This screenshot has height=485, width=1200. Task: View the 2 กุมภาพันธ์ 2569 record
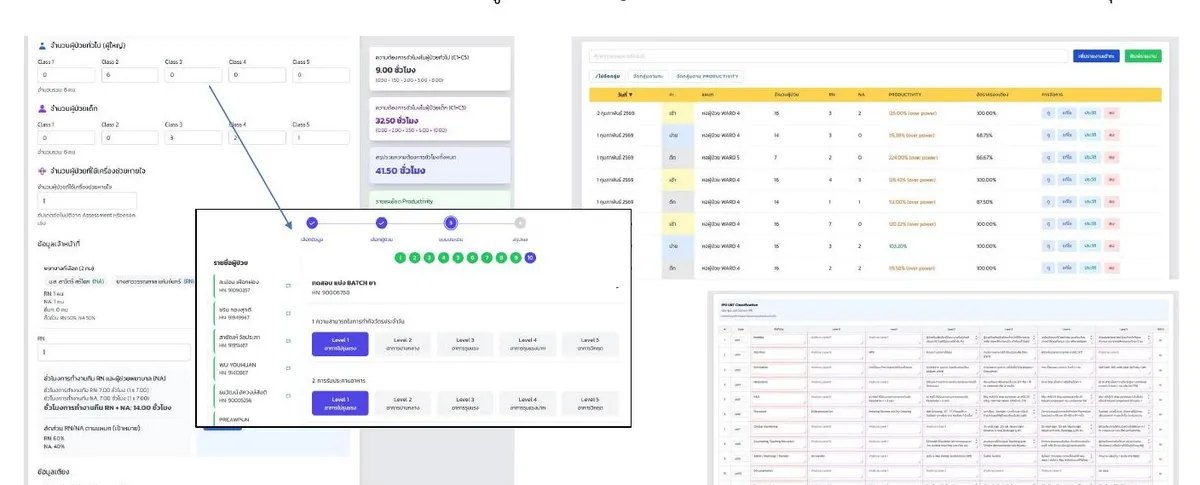(x=1049, y=114)
